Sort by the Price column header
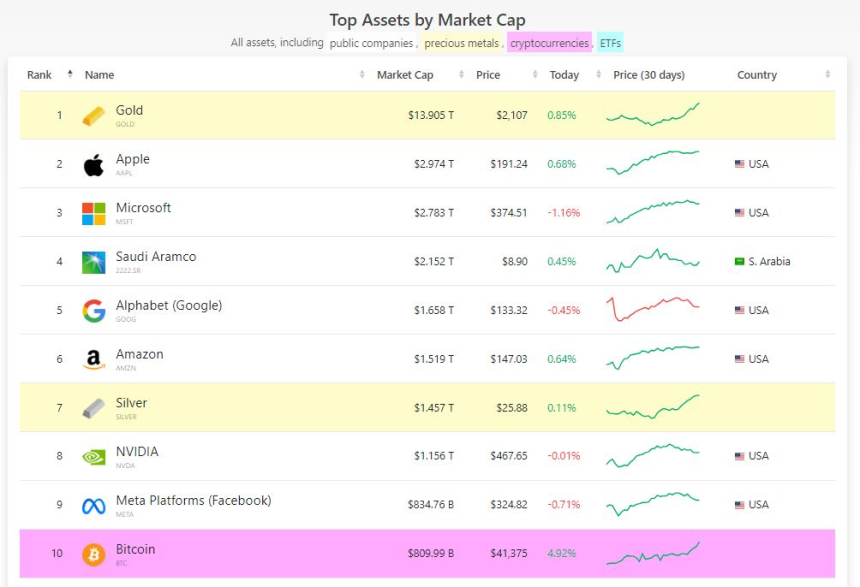The height and width of the screenshot is (587, 860). pos(489,75)
